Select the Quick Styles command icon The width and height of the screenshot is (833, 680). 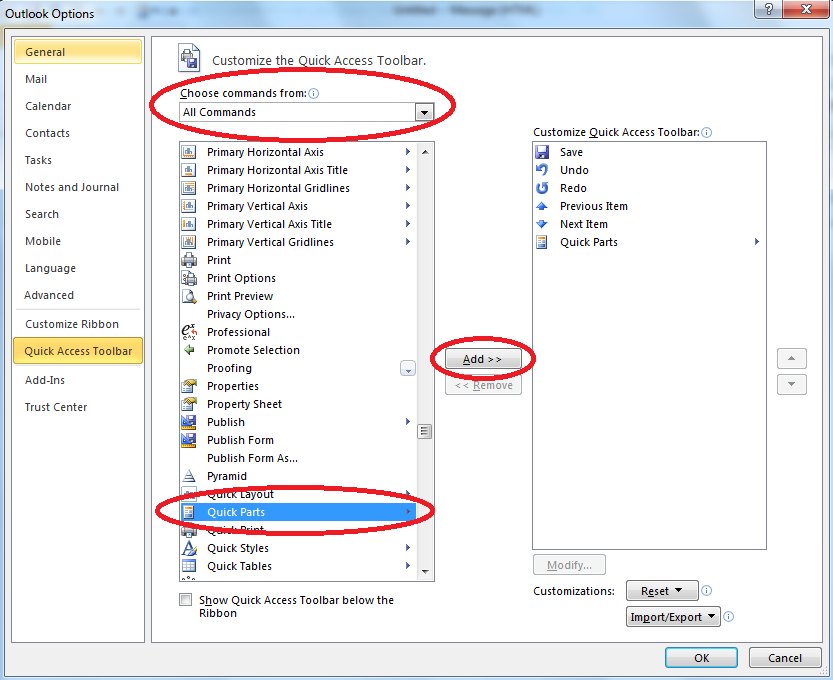point(188,548)
